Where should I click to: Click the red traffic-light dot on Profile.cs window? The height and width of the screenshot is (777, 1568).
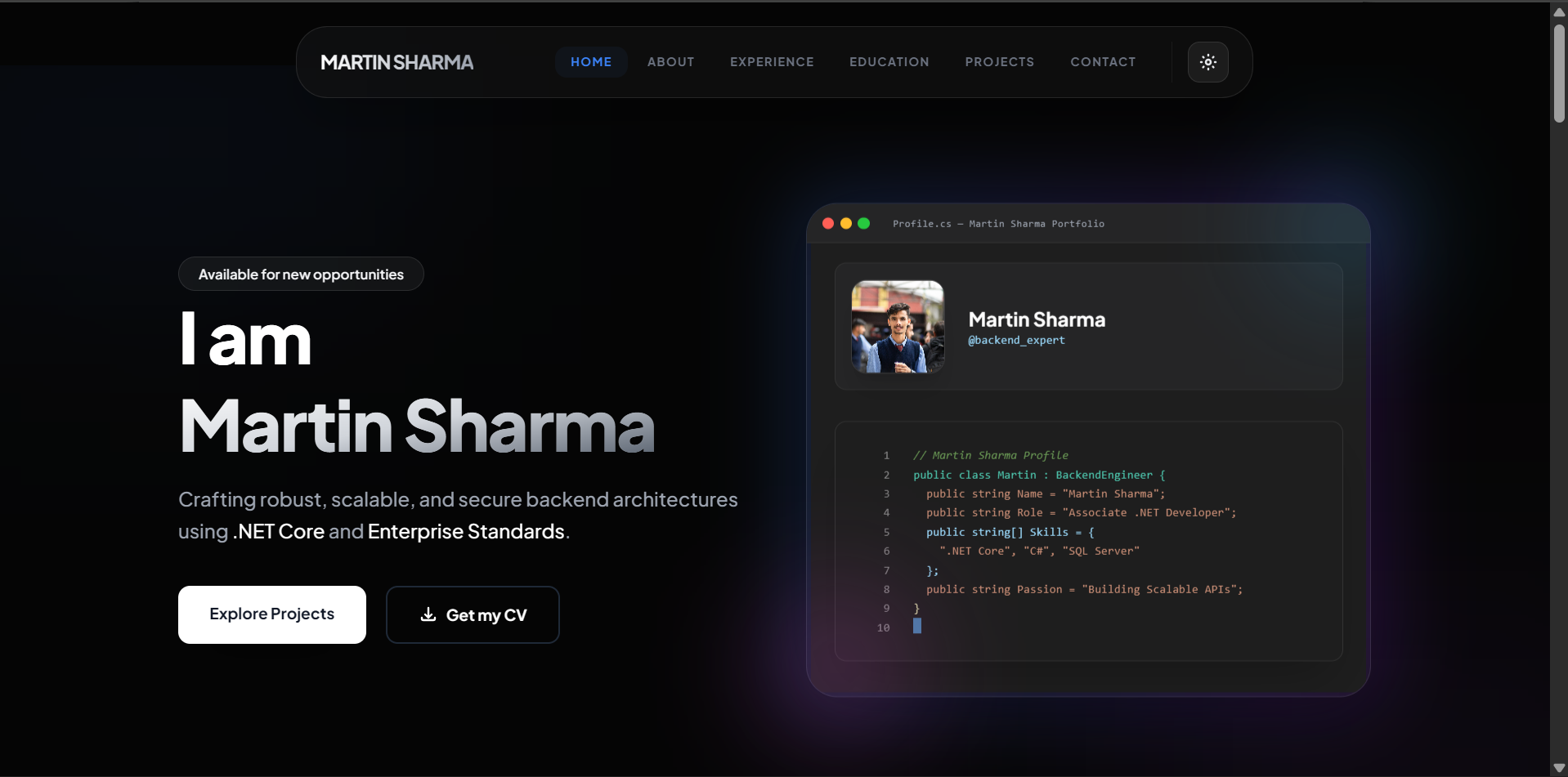click(828, 223)
